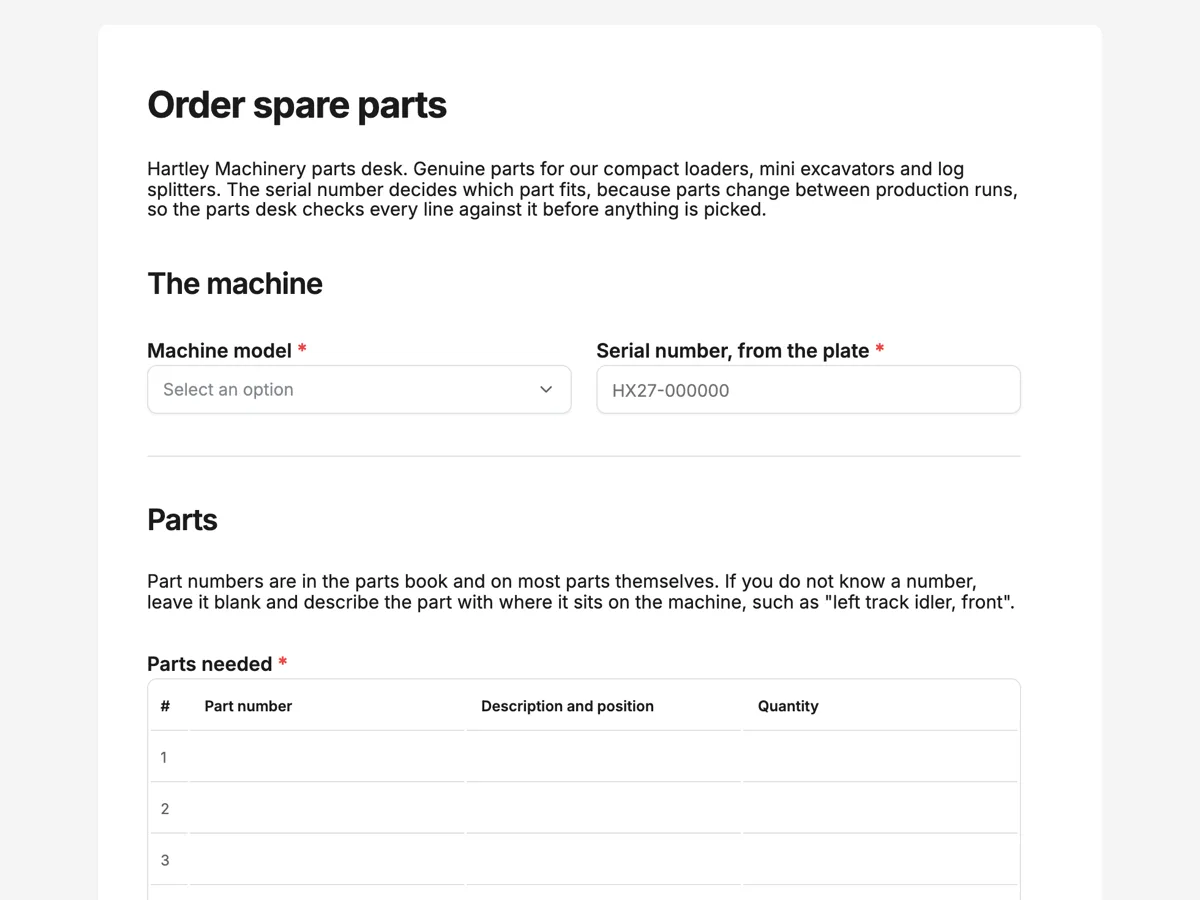Click row 3 Quantity cell
This screenshot has height=900, width=1200.
[x=880, y=860]
